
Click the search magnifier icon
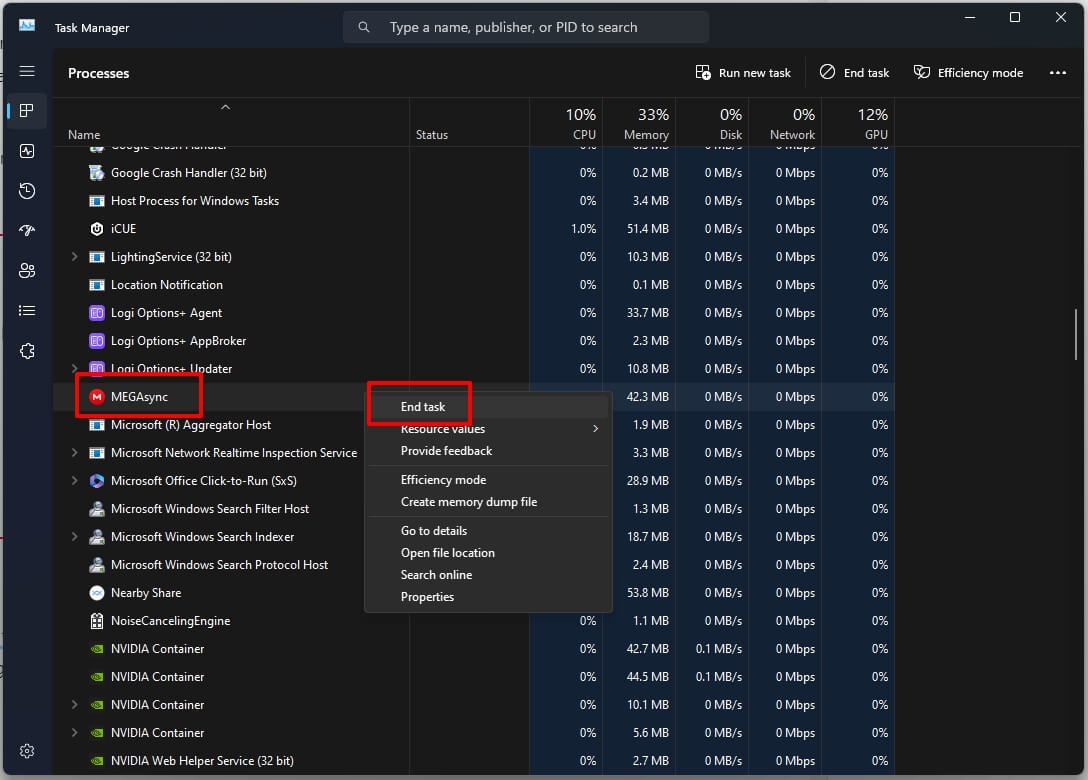click(x=364, y=27)
